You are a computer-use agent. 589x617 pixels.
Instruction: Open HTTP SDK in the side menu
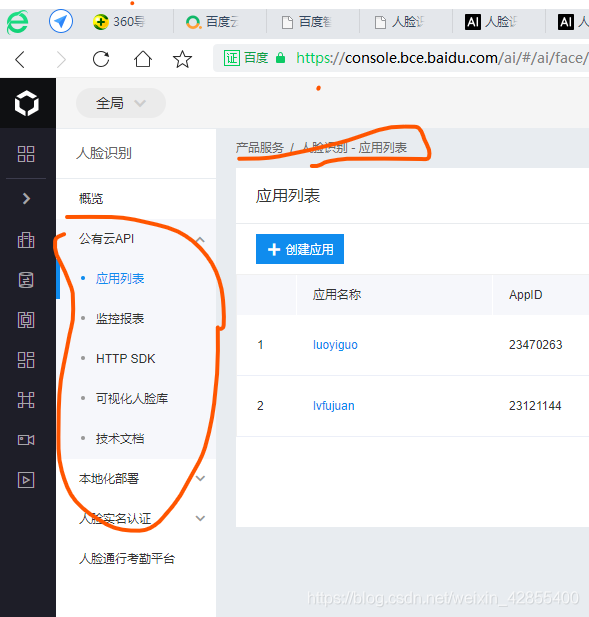tap(126, 358)
